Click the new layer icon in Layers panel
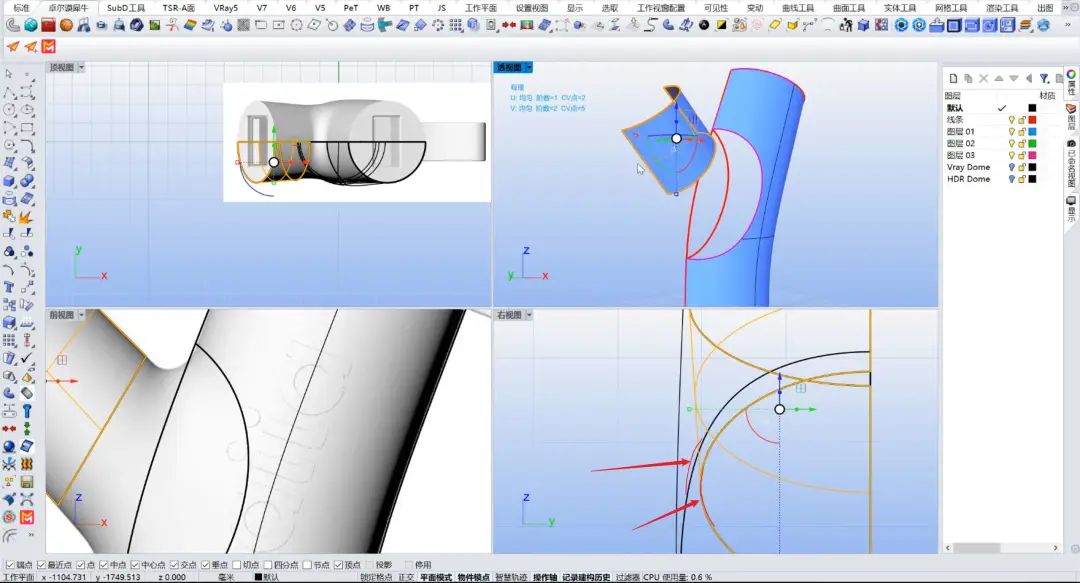Image resolution: width=1080 pixels, height=583 pixels. click(954, 78)
